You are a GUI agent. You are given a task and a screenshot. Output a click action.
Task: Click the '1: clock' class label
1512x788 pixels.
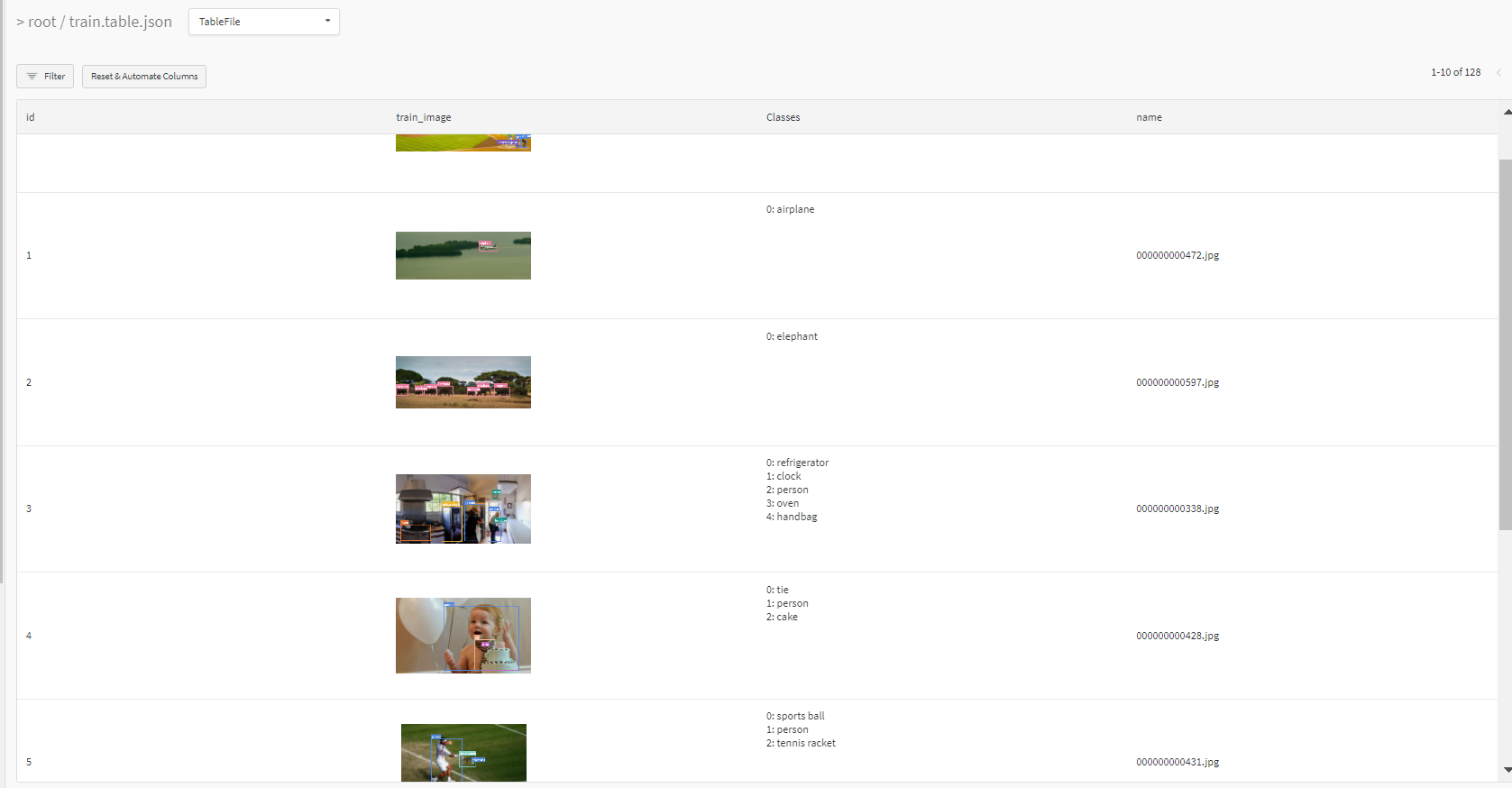click(x=783, y=476)
